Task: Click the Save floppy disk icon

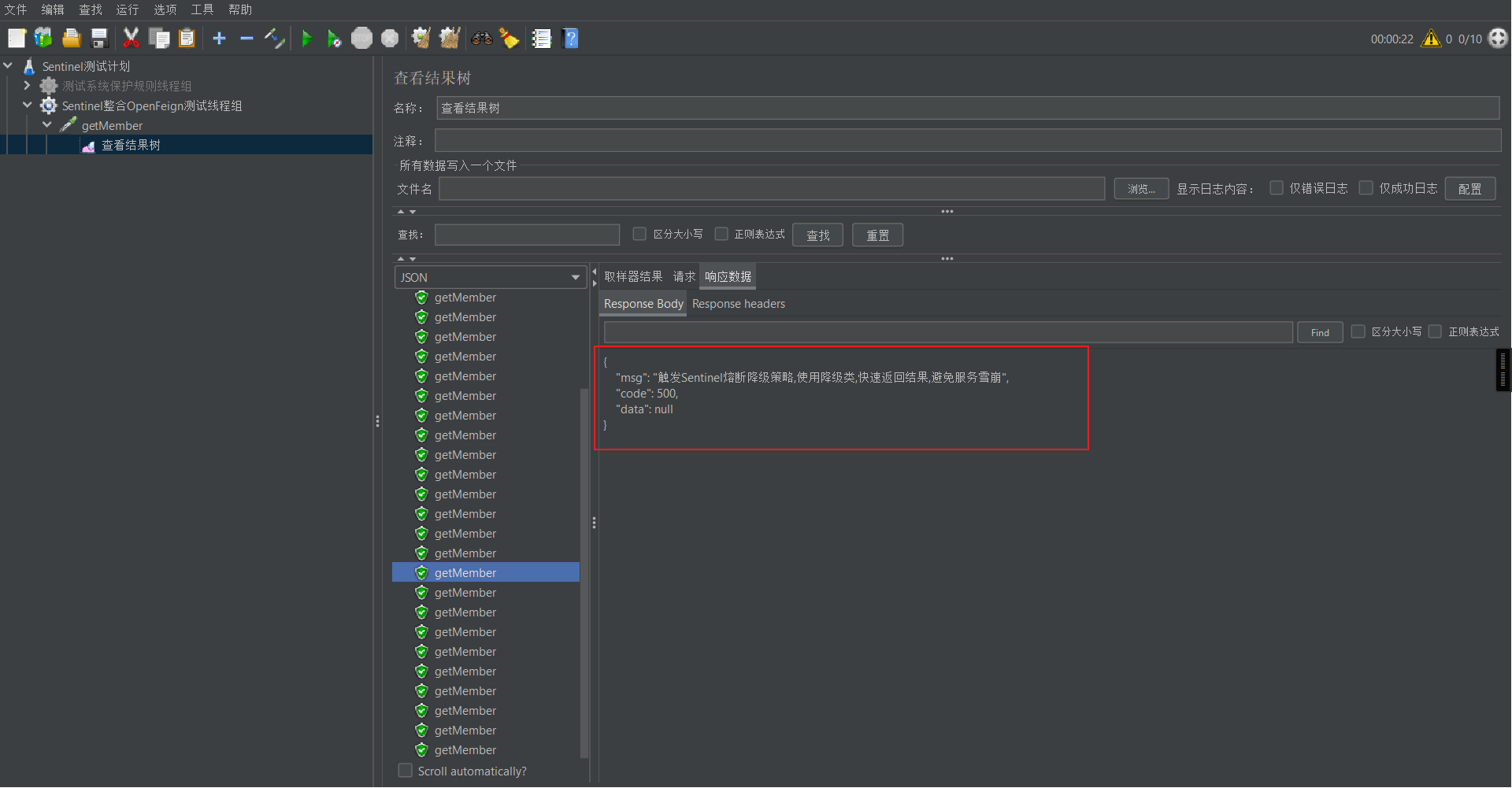Action: (99, 39)
